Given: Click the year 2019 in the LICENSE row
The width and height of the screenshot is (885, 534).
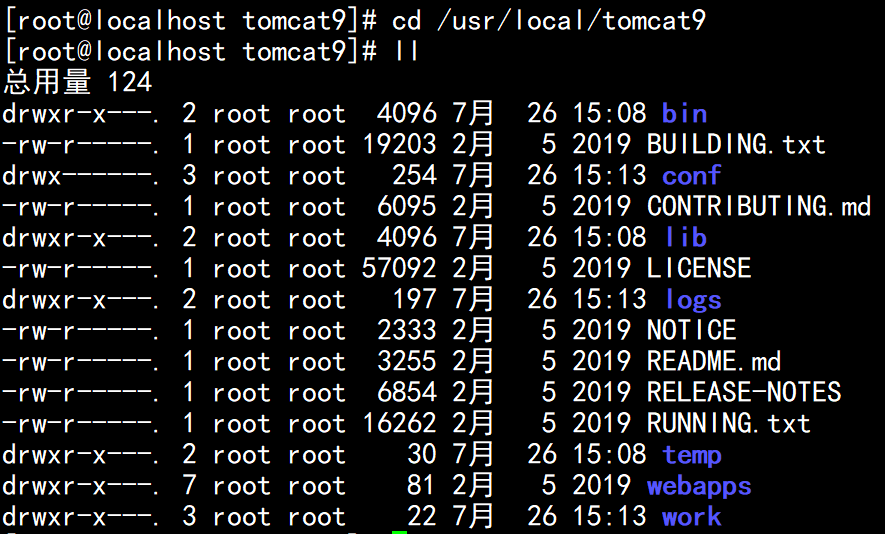Looking at the screenshot, I should tap(602, 268).
